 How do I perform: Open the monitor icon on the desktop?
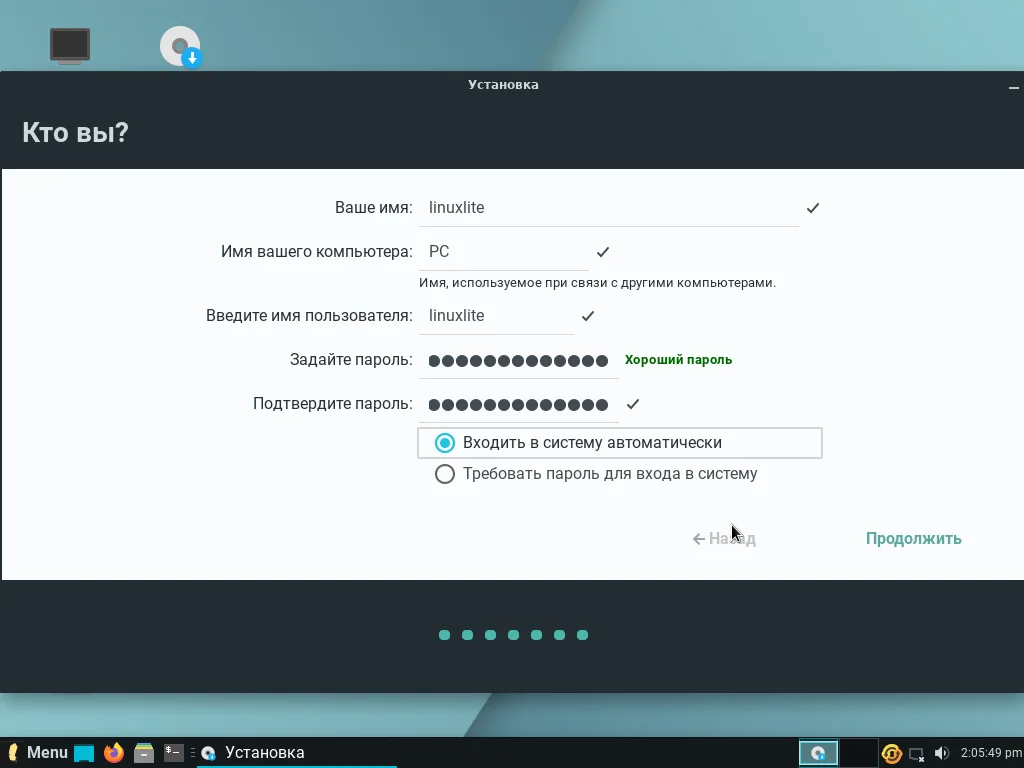(69, 45)
